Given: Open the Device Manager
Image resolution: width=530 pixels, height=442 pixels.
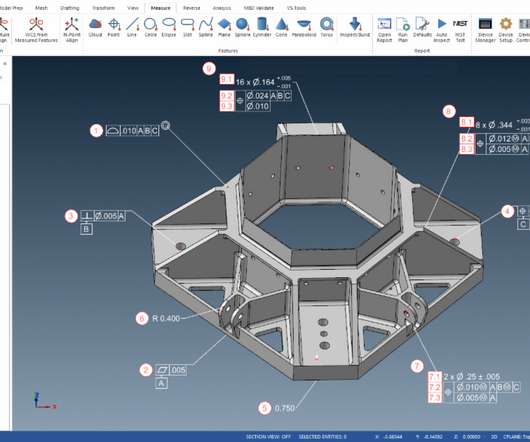Looking at the screenshot, I should (485, 30).
